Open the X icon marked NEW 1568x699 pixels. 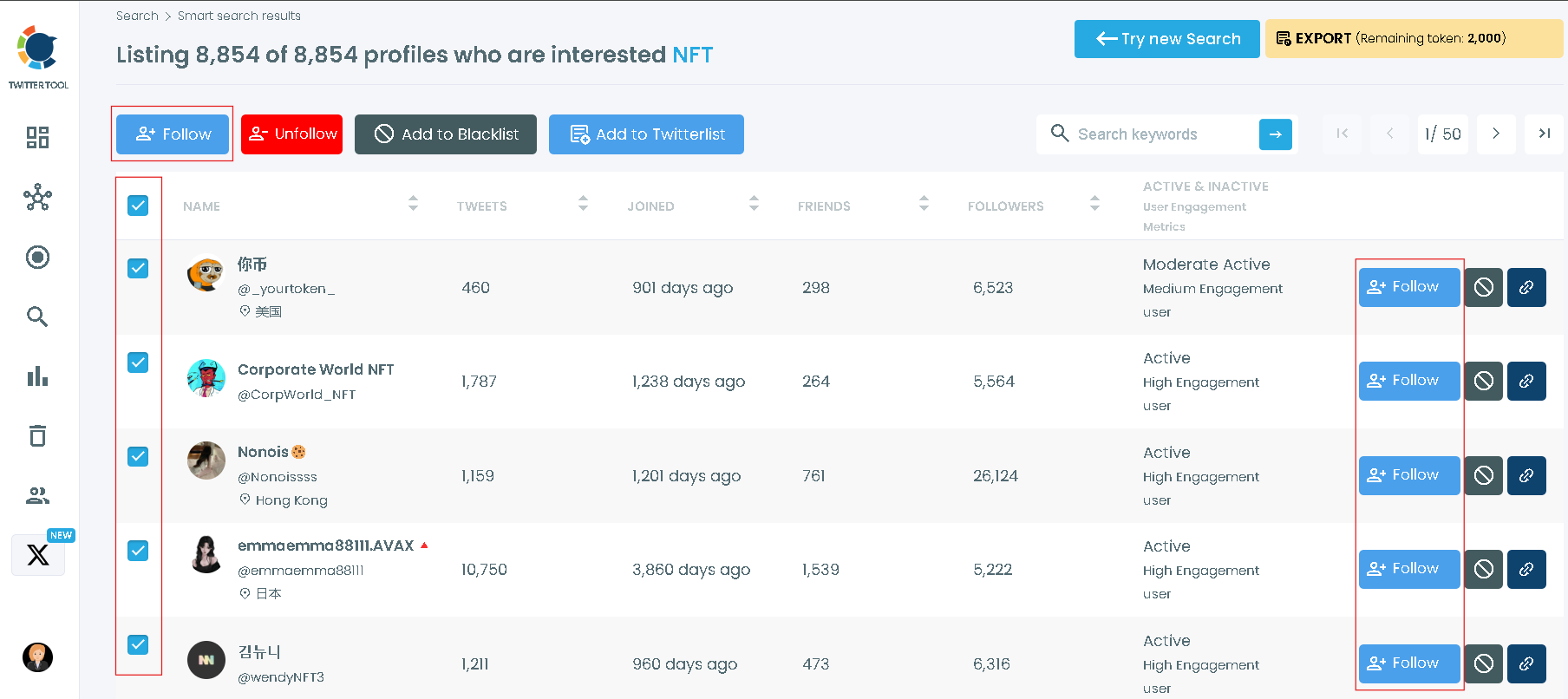pos(38,554)
